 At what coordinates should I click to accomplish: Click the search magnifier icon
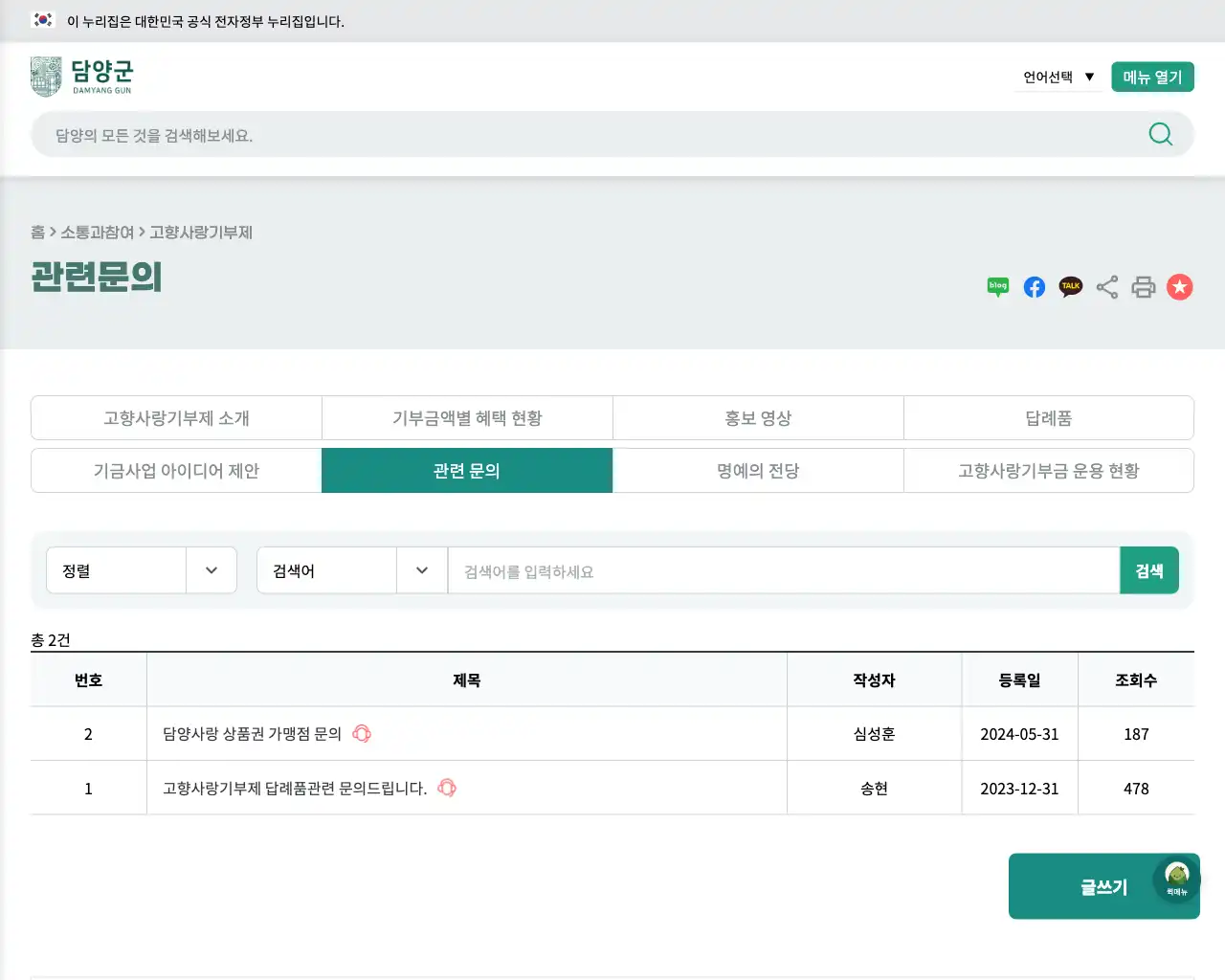1160,134
